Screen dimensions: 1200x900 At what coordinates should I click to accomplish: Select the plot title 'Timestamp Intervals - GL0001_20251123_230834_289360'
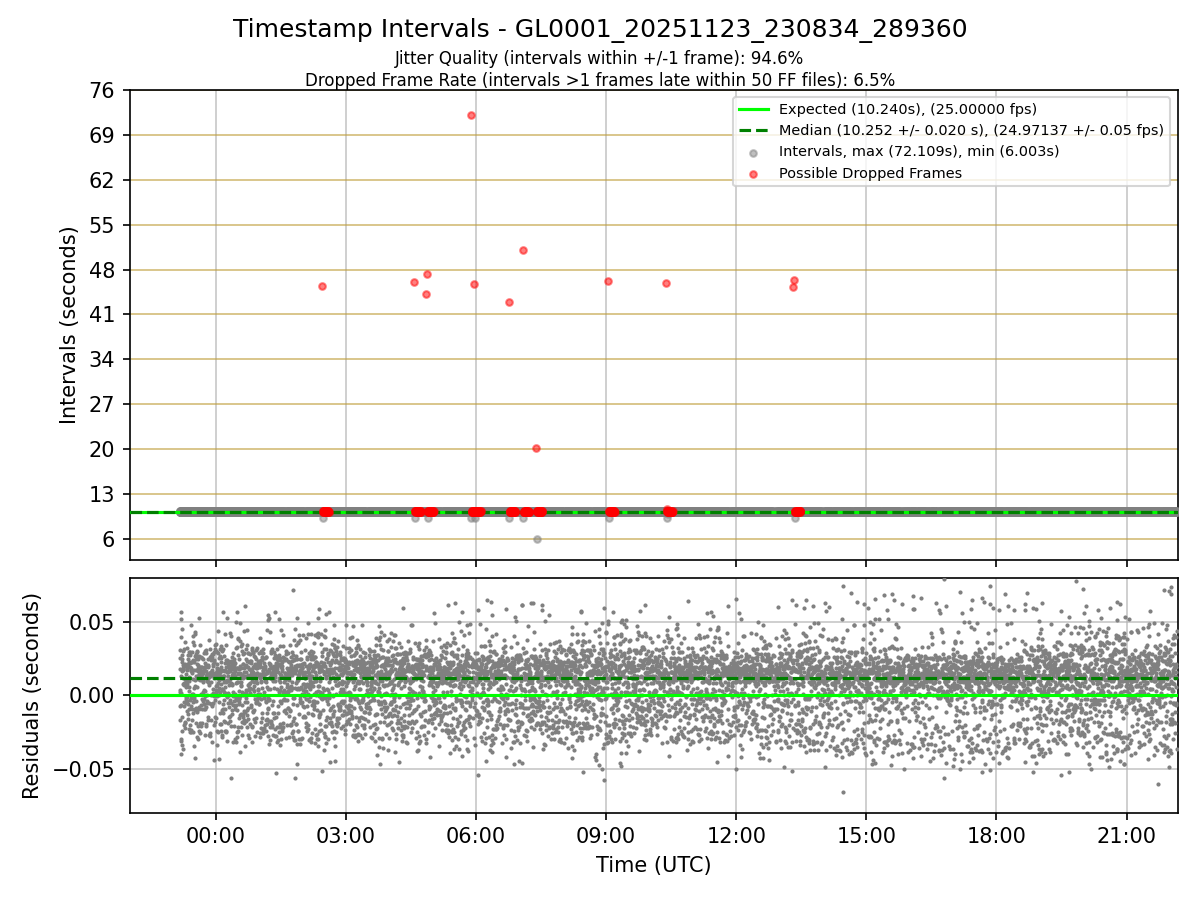[600, 29]
